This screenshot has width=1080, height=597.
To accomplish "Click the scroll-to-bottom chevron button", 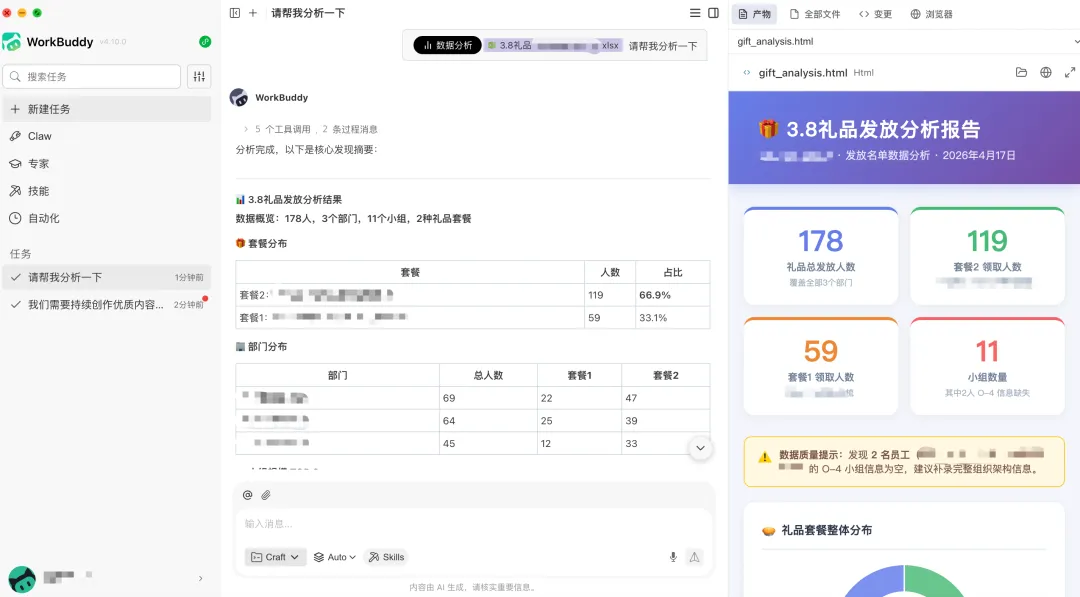I will tap(700, 448).
